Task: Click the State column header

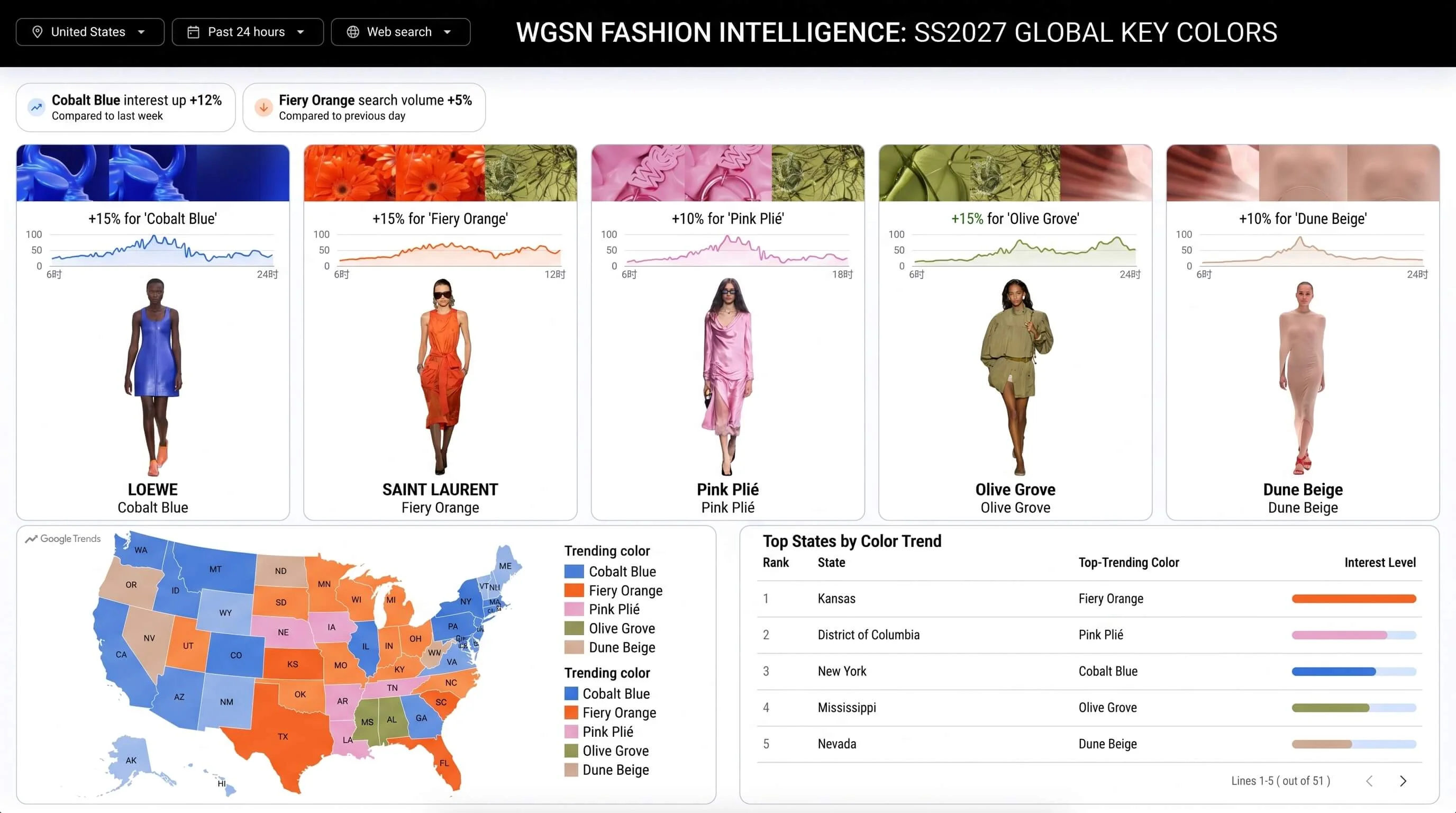Action: tap(832, 563)
